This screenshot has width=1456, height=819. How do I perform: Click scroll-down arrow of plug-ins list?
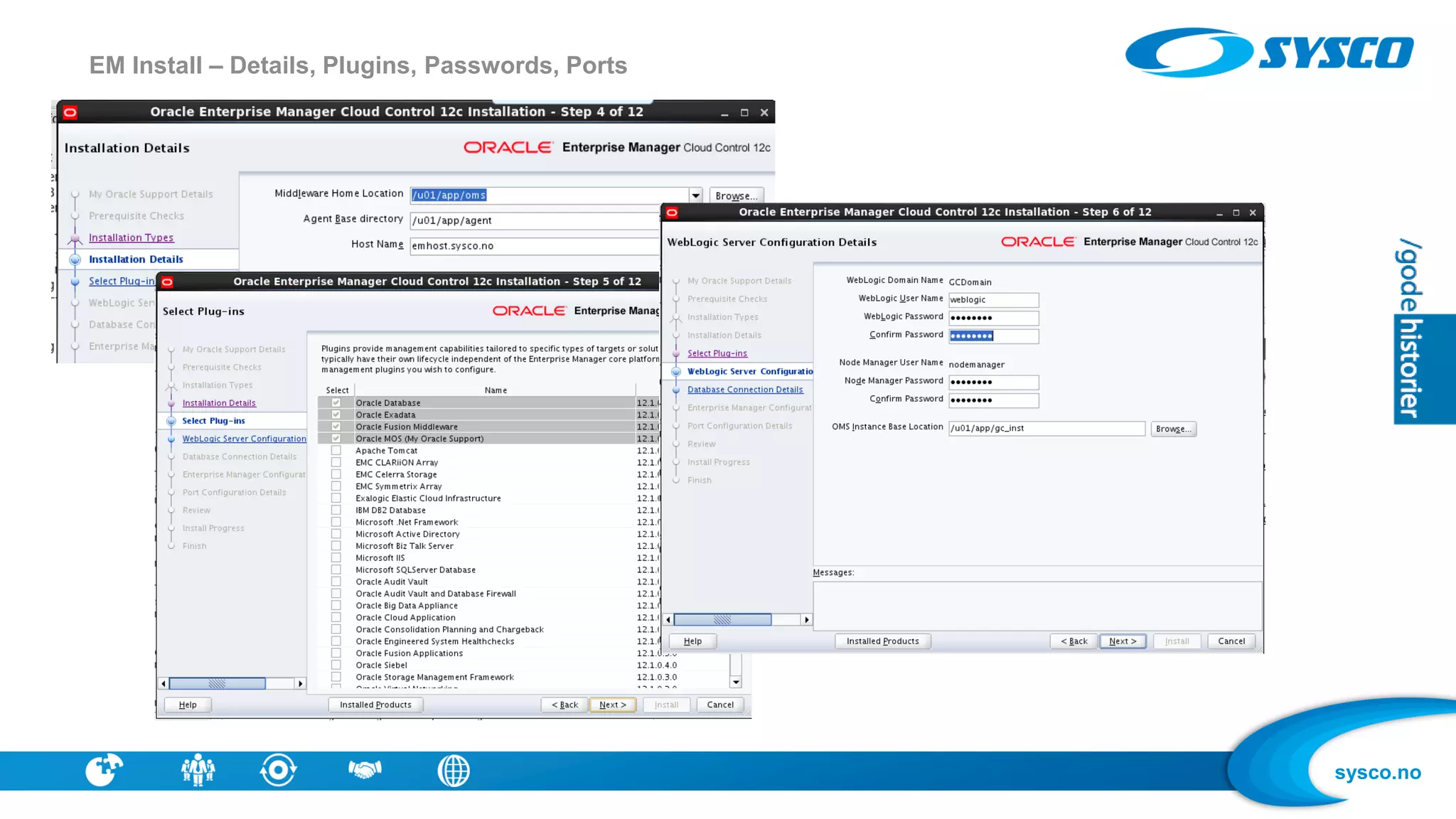[x=736, y=682]
